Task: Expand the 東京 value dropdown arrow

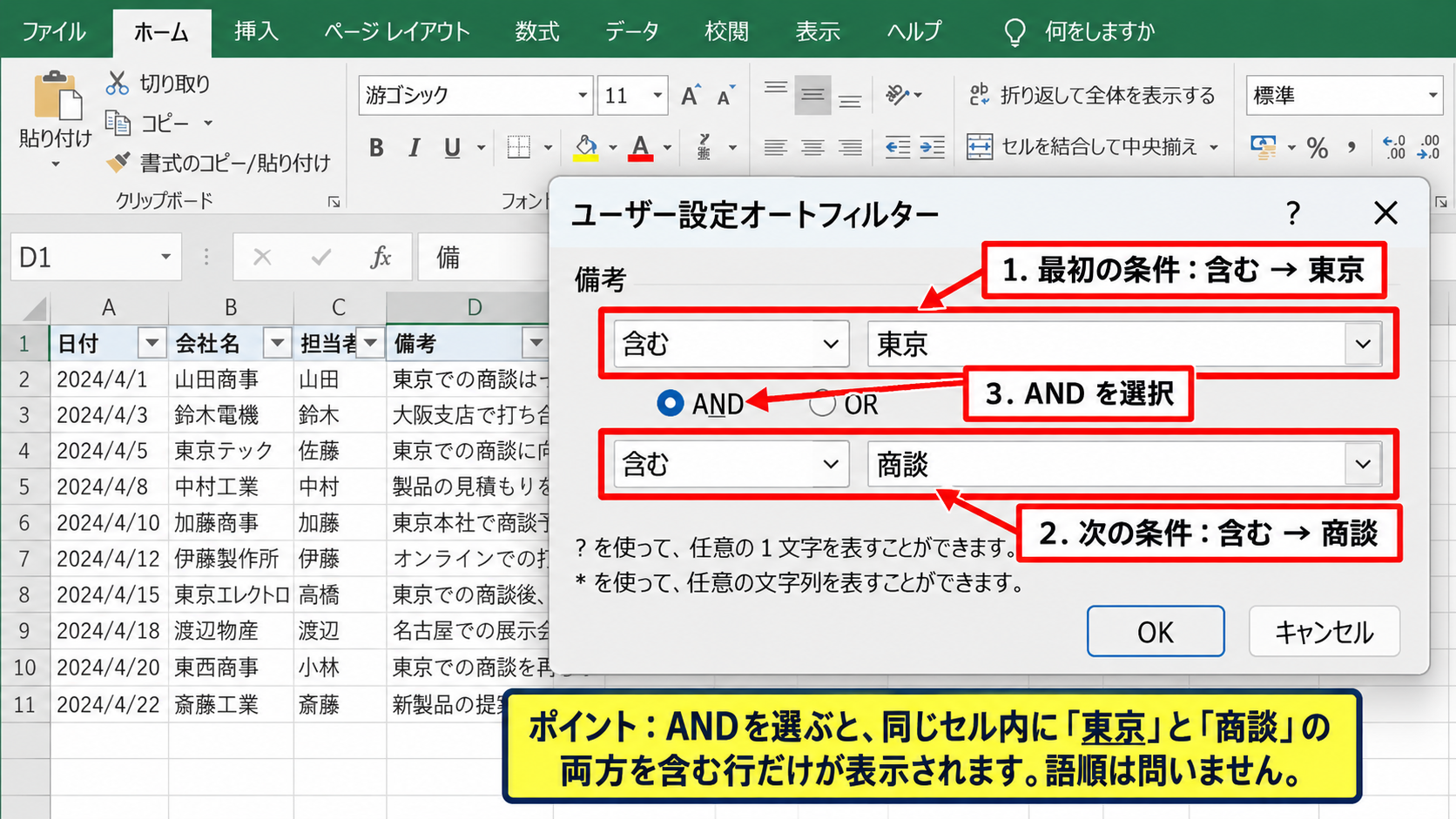Action: pyautogui.click(x=1363, y=344)
